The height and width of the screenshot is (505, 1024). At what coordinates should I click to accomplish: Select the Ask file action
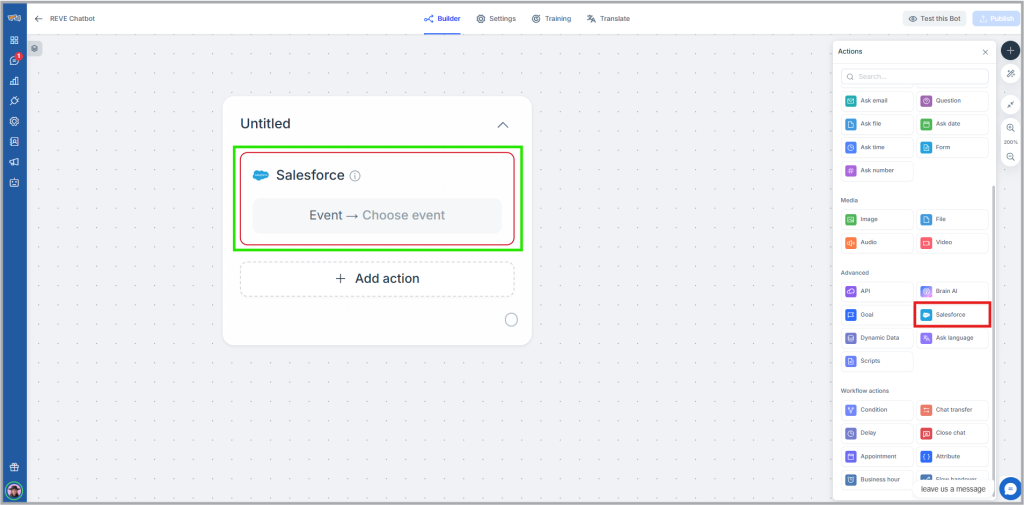(877, 124)
